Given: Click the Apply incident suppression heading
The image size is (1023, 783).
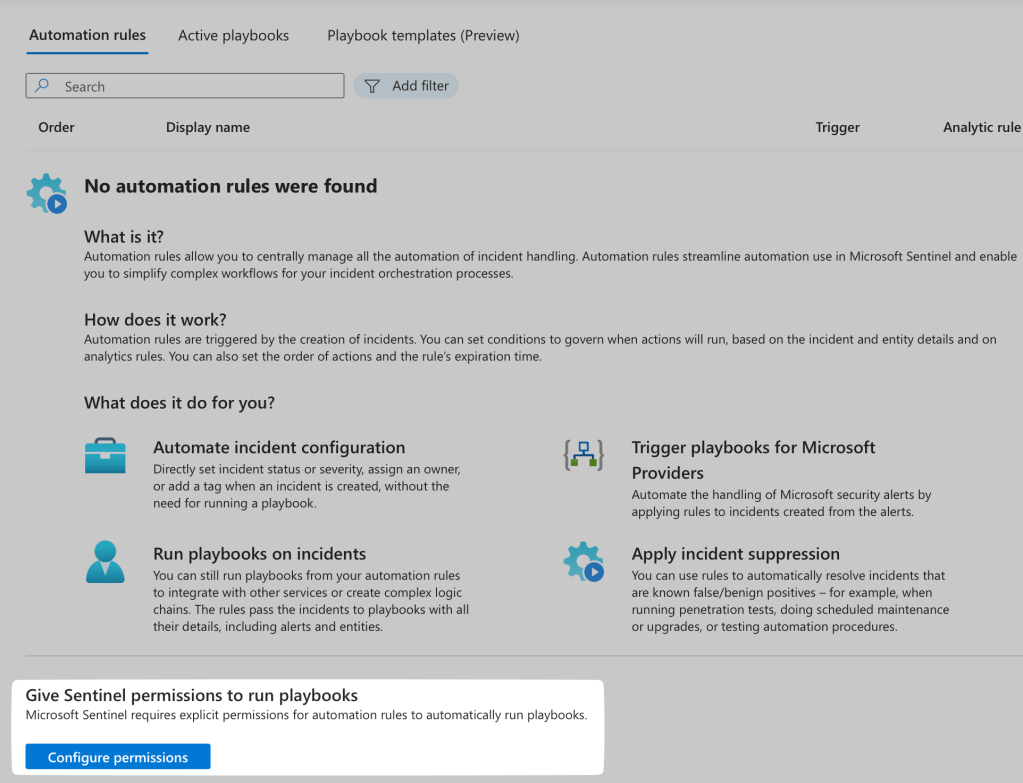Looking at the screenshot, I should click(x=735, y=554).
